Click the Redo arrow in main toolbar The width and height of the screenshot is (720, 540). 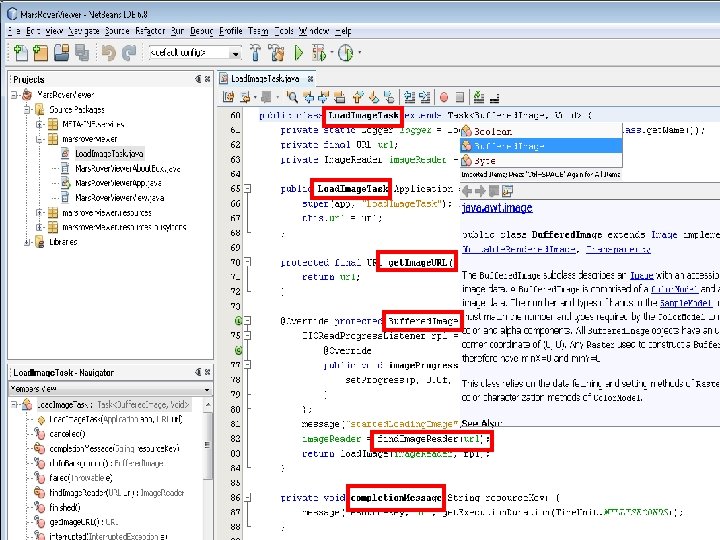coord(129,53)
